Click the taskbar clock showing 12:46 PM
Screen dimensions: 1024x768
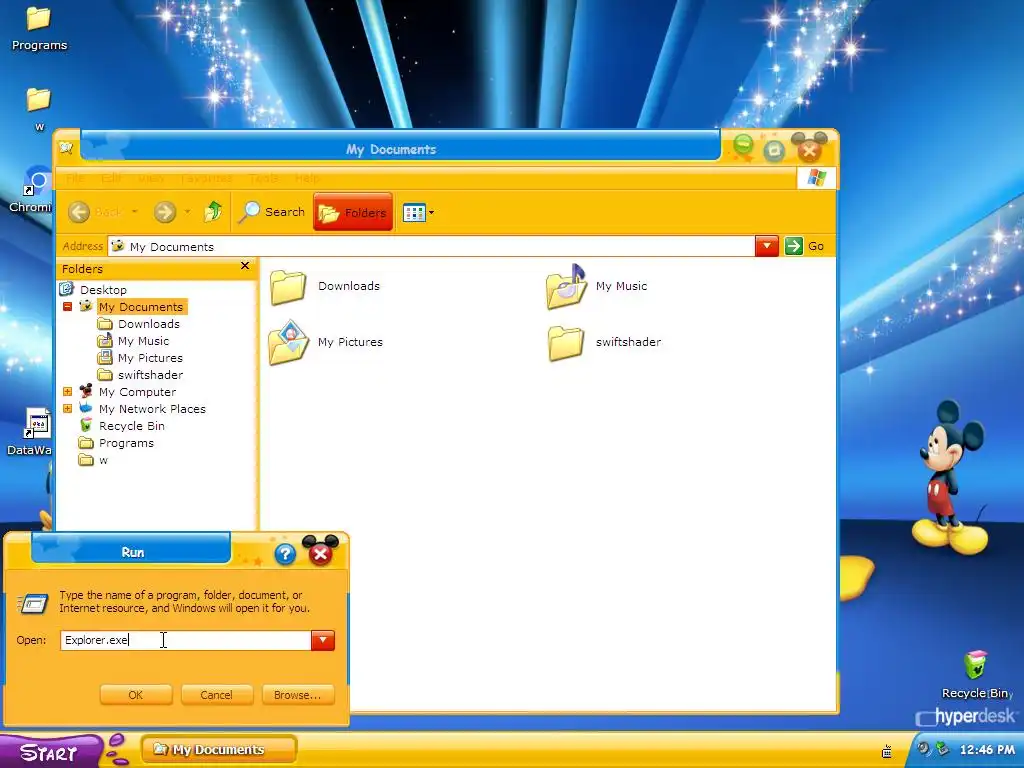point(987,750)
